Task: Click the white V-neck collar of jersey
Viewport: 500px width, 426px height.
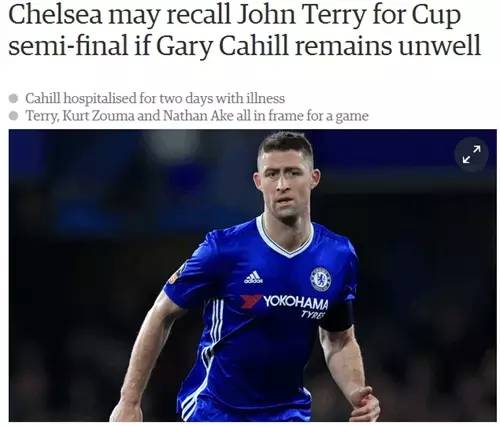Action: pyautogui.click(x=285, y=238)
